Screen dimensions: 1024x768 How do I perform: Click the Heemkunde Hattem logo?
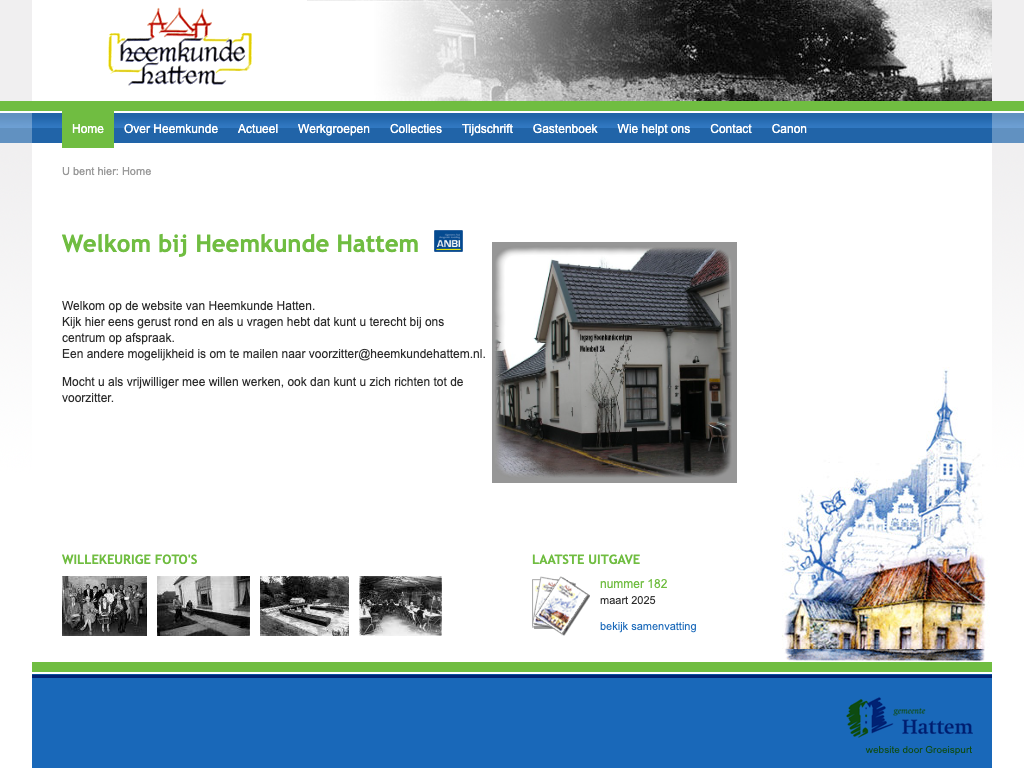(x=180, y=47)
